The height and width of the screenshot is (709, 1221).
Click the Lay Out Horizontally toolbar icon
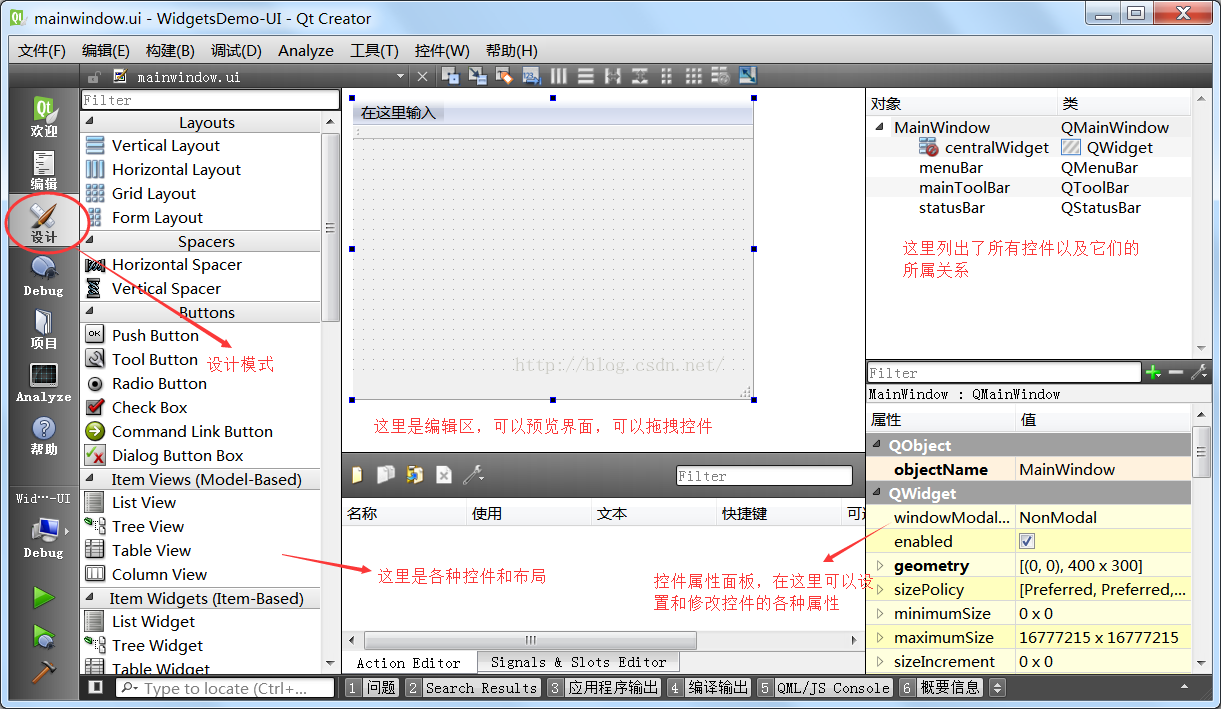coord(559,76)
